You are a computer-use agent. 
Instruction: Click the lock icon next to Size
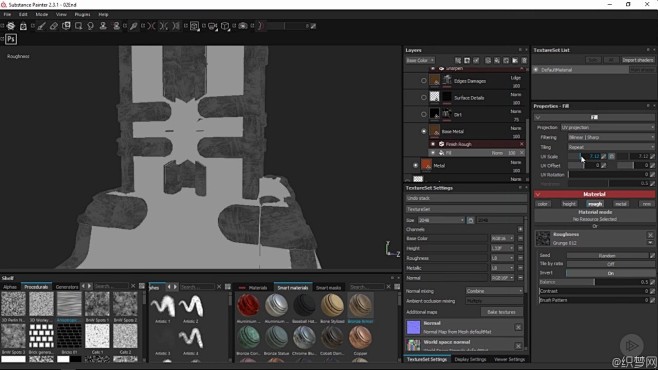click(470, 220)
